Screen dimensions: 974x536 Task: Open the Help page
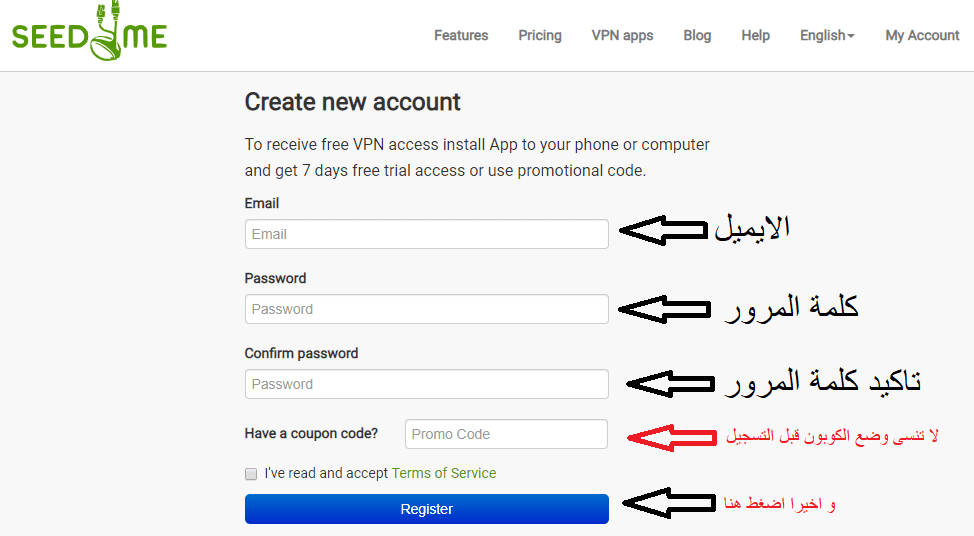click(755, 35)
